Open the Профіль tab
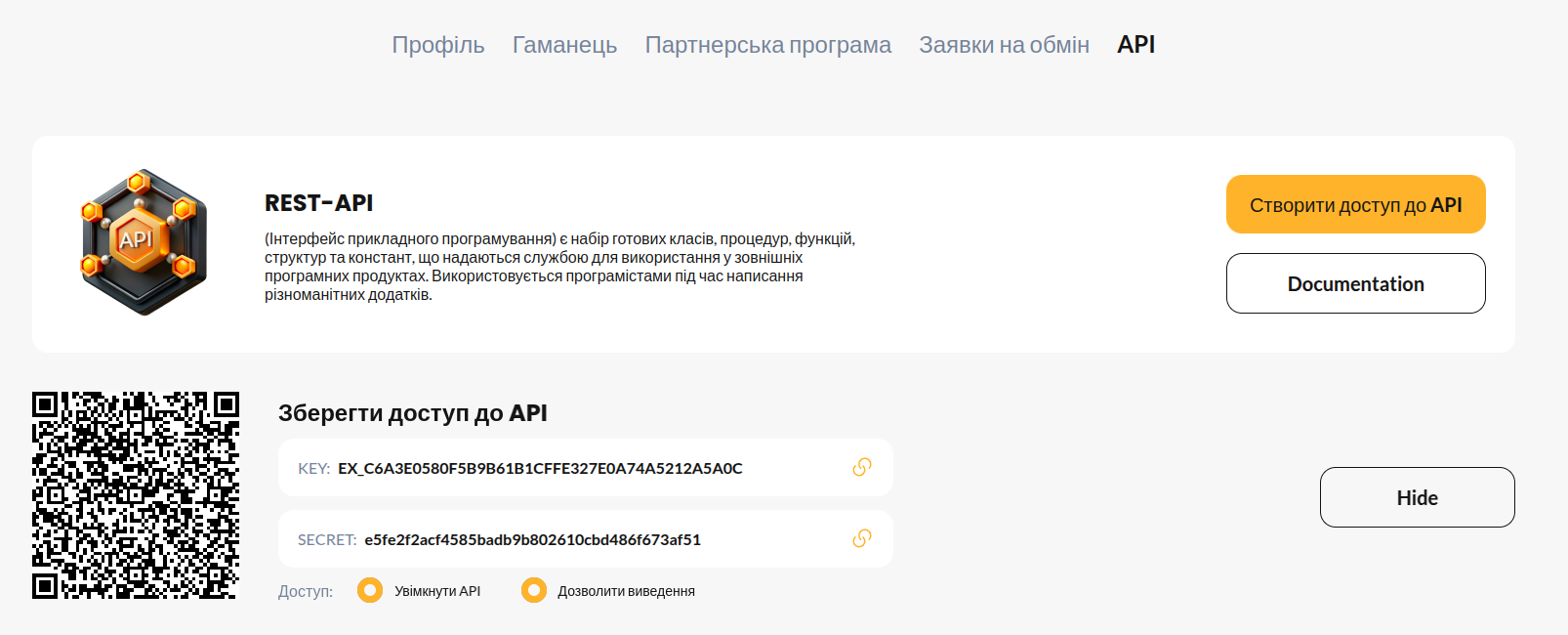 click(438, 45)
